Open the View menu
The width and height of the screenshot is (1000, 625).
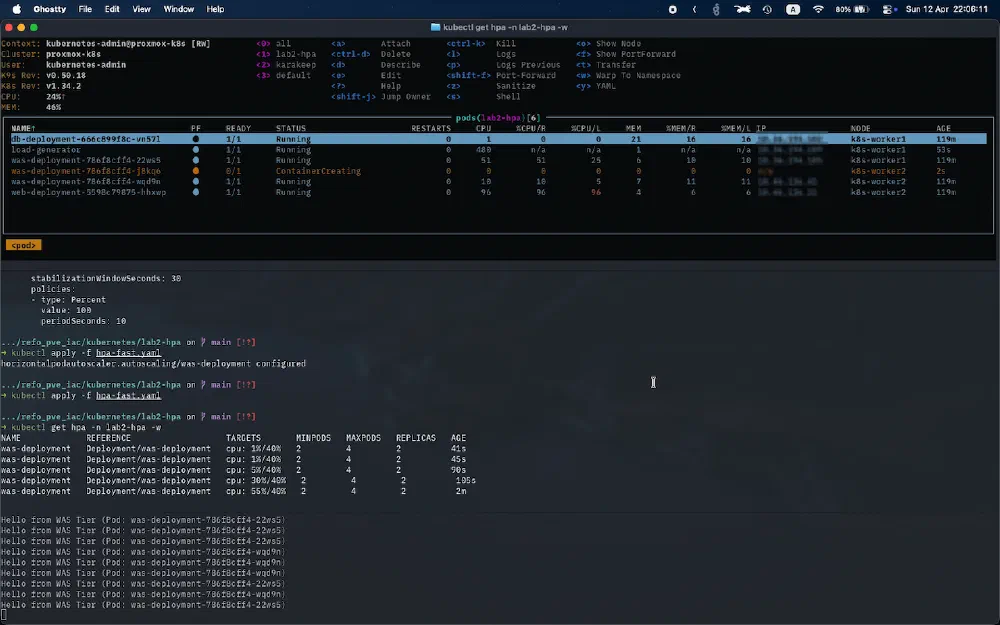point(142,9)
